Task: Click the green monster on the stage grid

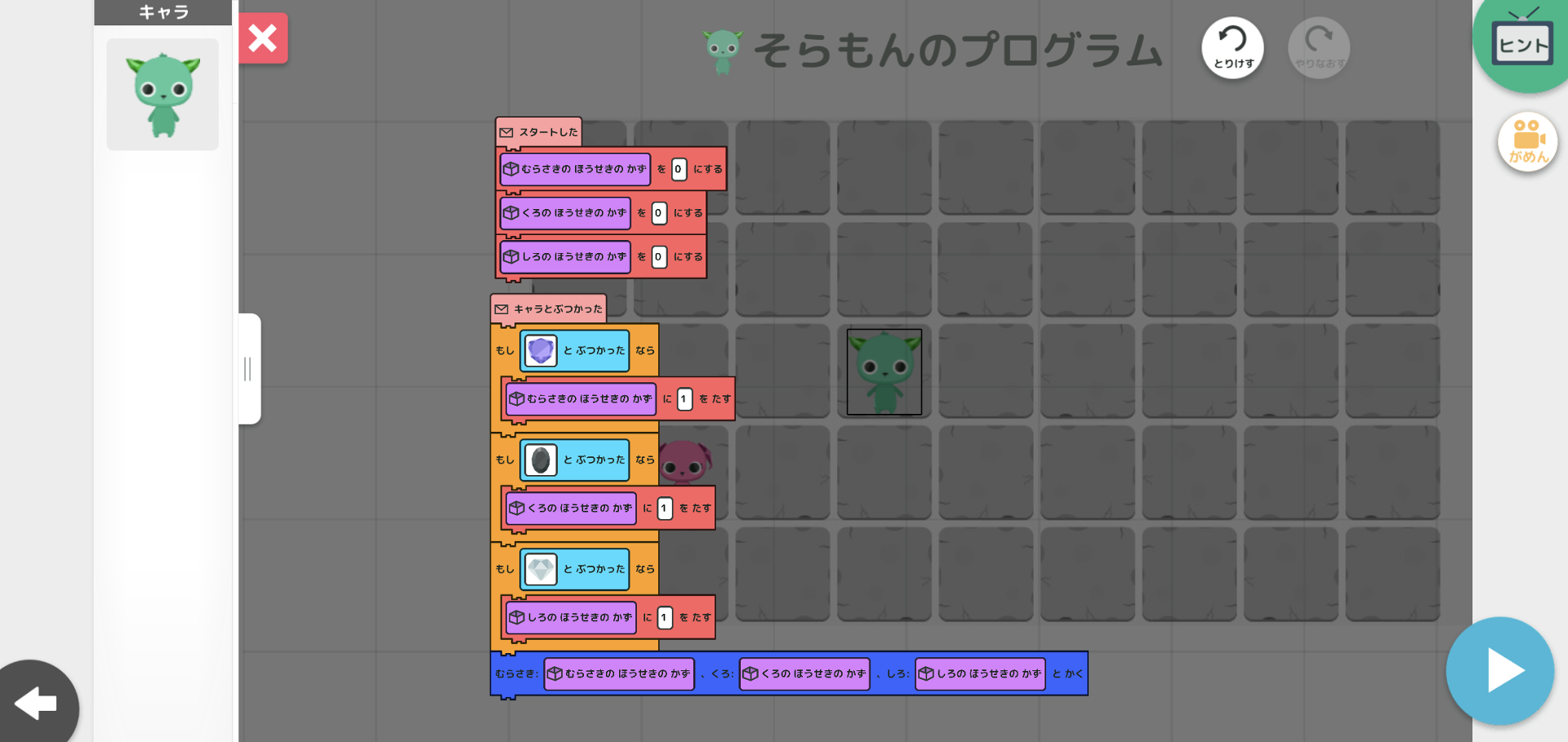Action: pyautogui.click(x=884, y=372)
